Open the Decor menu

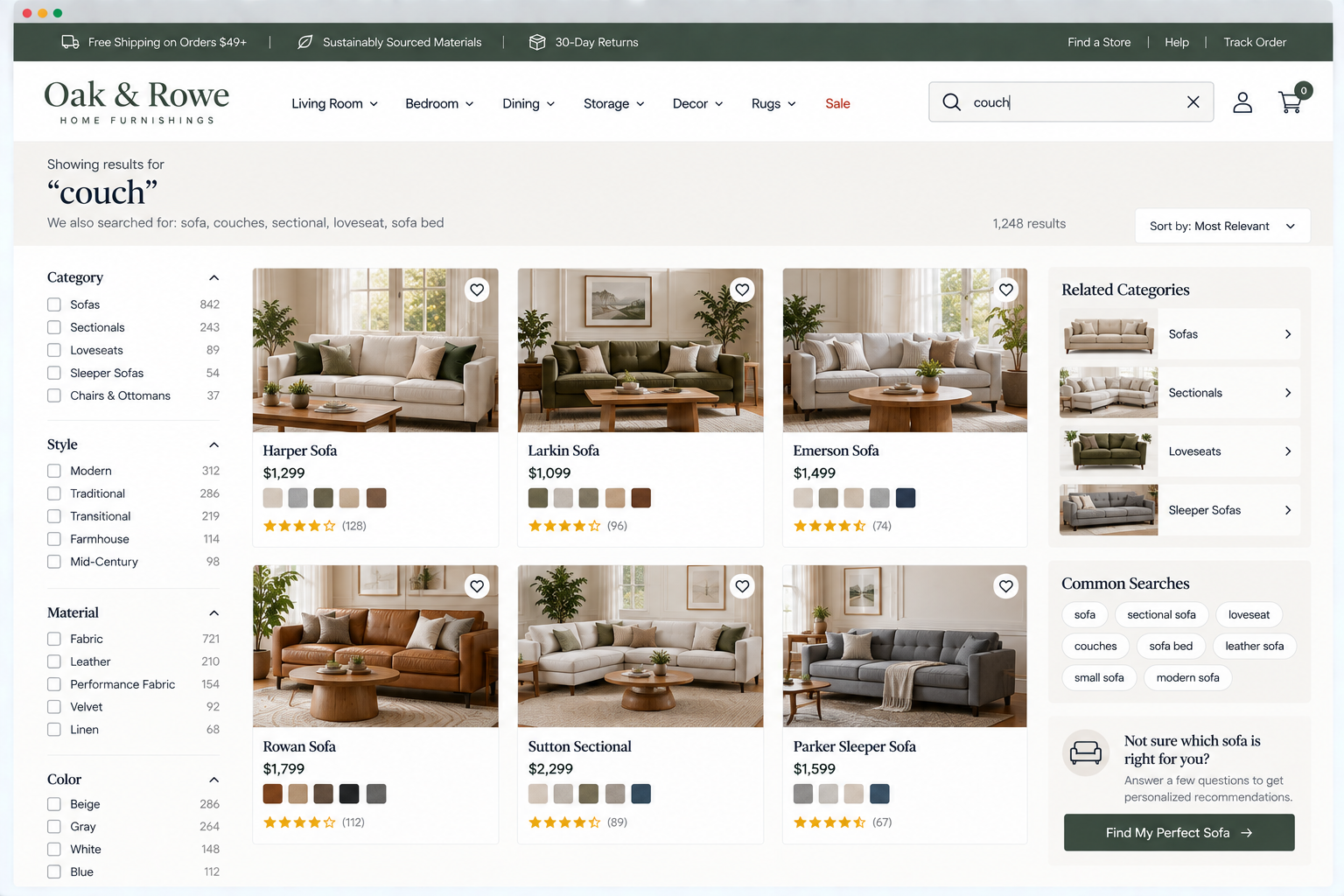click(x=697, y=103)
